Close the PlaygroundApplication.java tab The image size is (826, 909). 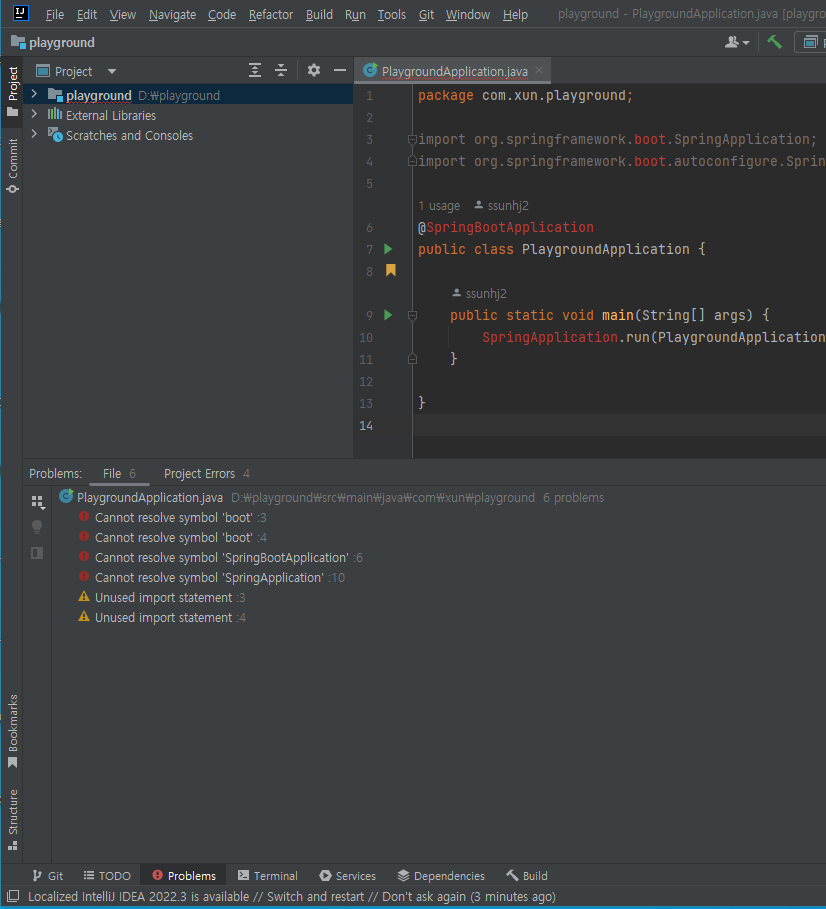point(539,70)
